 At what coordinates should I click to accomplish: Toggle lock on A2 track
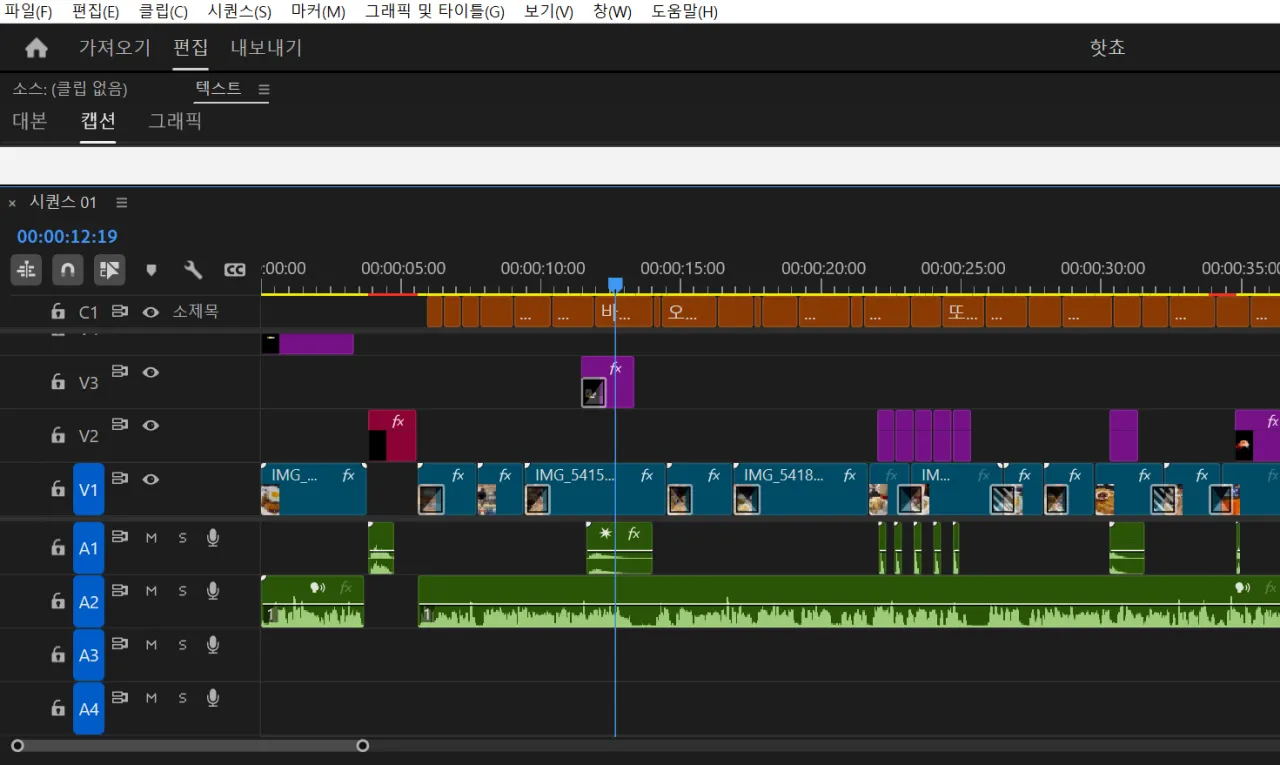click(59, 601)
